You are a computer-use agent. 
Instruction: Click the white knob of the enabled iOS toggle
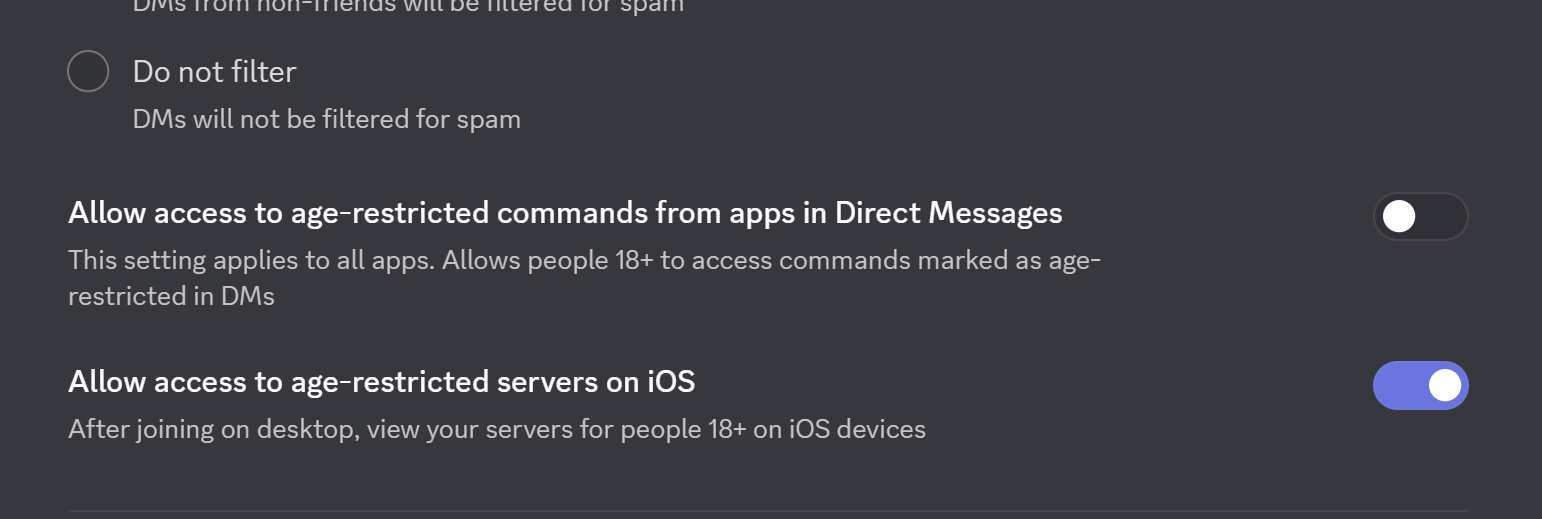pyautogui.click(x=1444, y=385)
